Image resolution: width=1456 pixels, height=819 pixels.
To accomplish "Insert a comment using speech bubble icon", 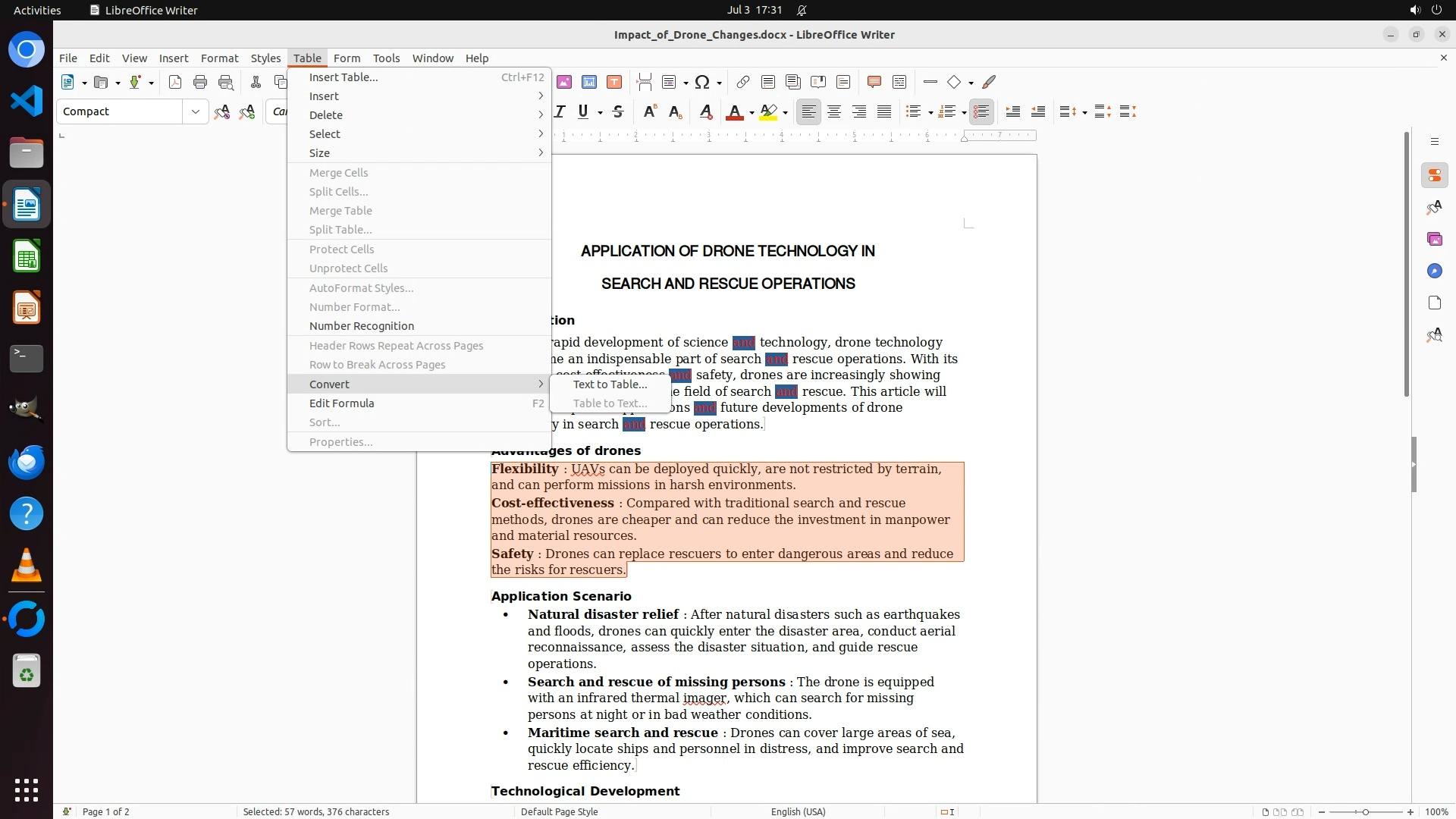I will pos(874,82).
